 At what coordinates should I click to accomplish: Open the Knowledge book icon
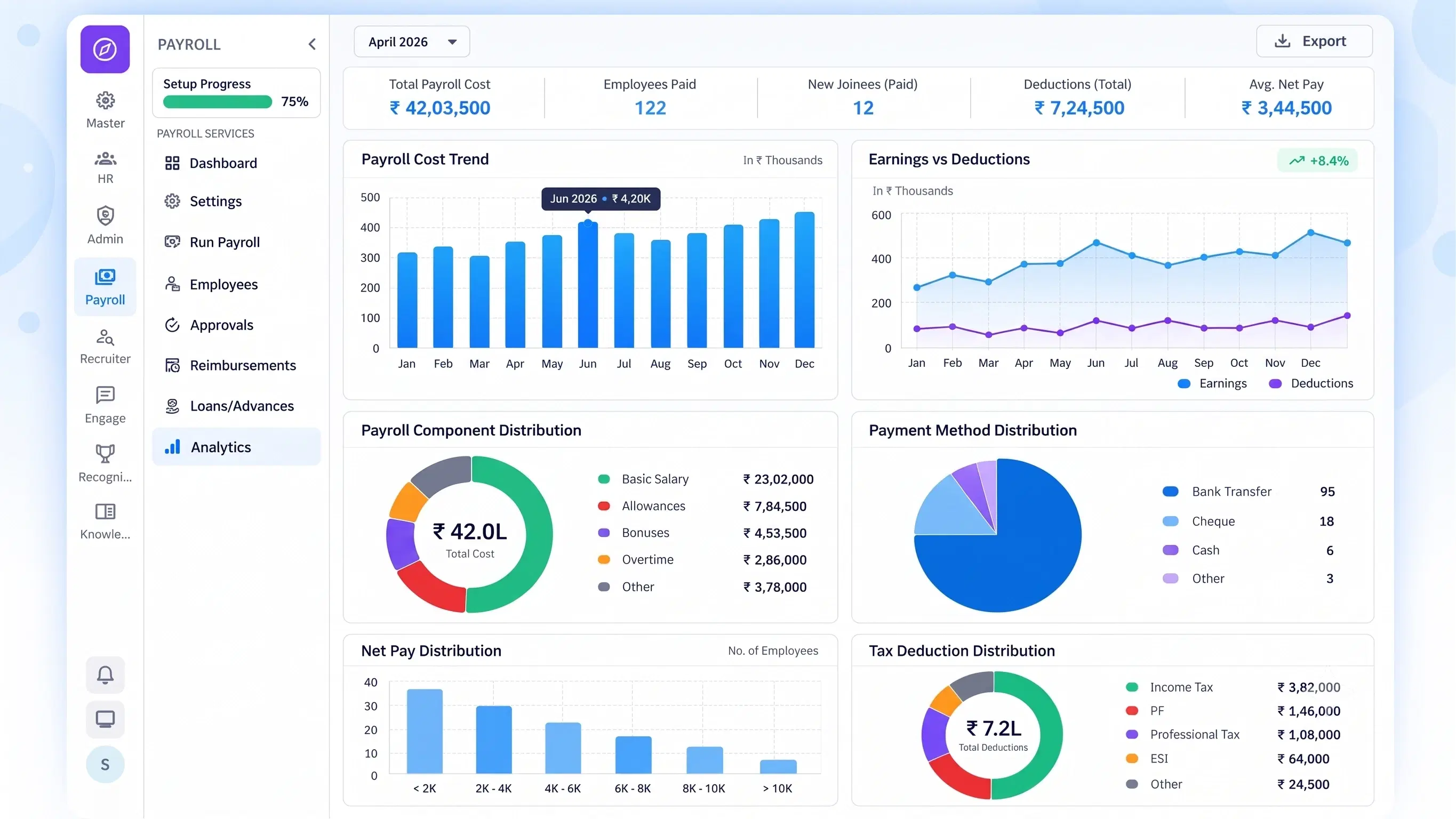coord(105,511)
